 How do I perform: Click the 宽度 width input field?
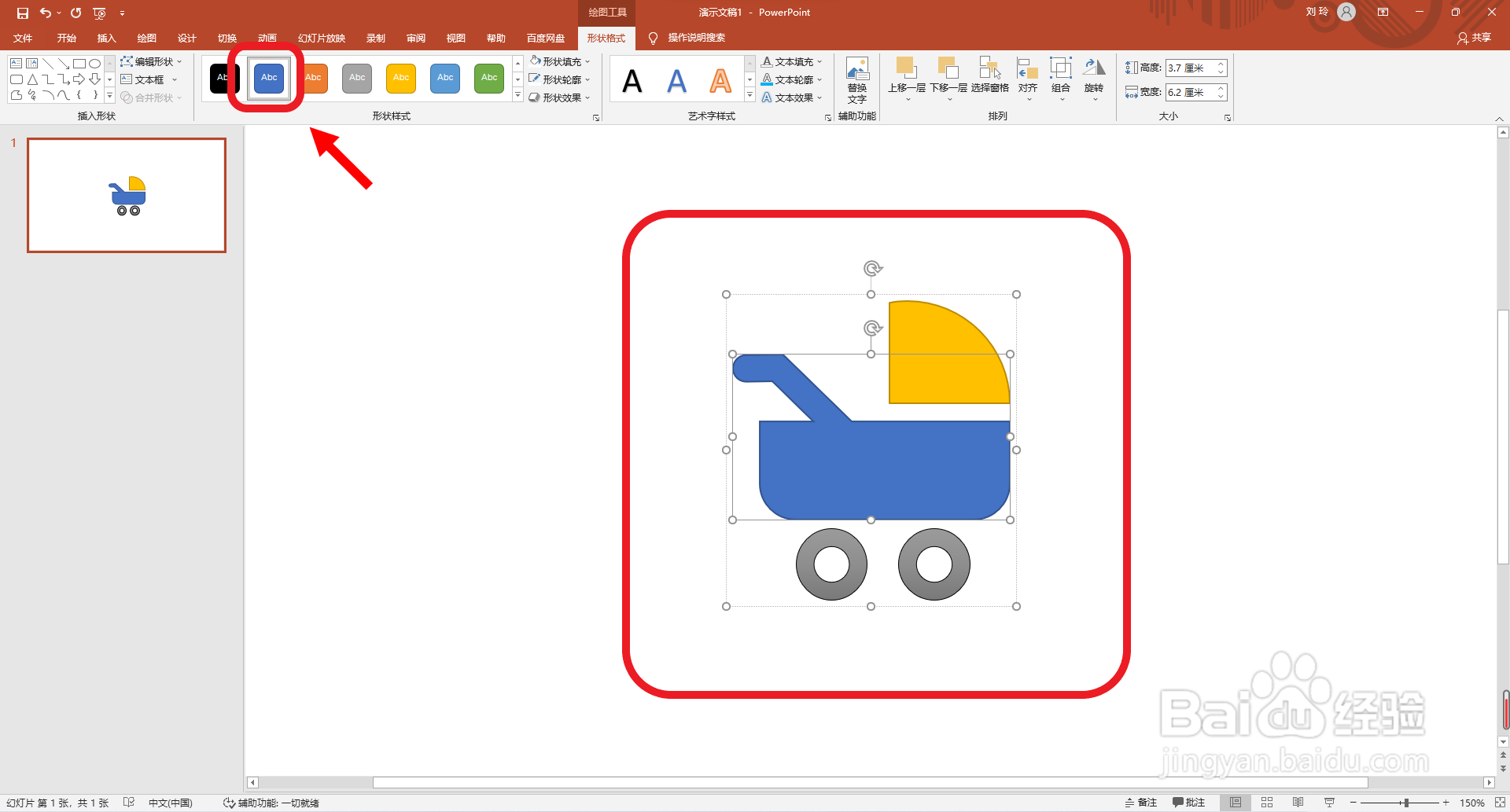point(1191,92)
